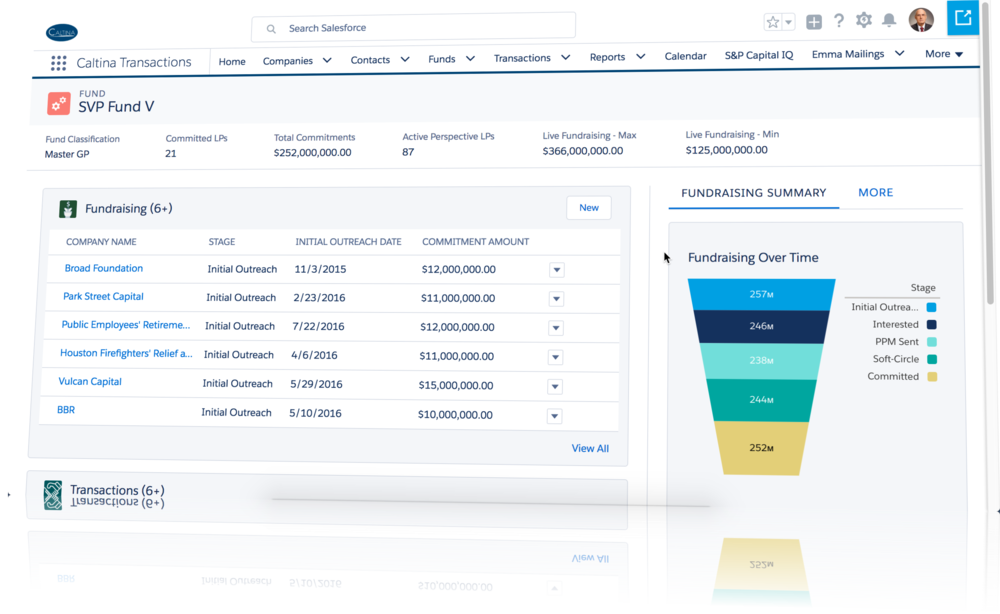The height and width of the screenshot is (614, 1000).
Task: Open the Park Street Capital record
Action: click(103, 296)
